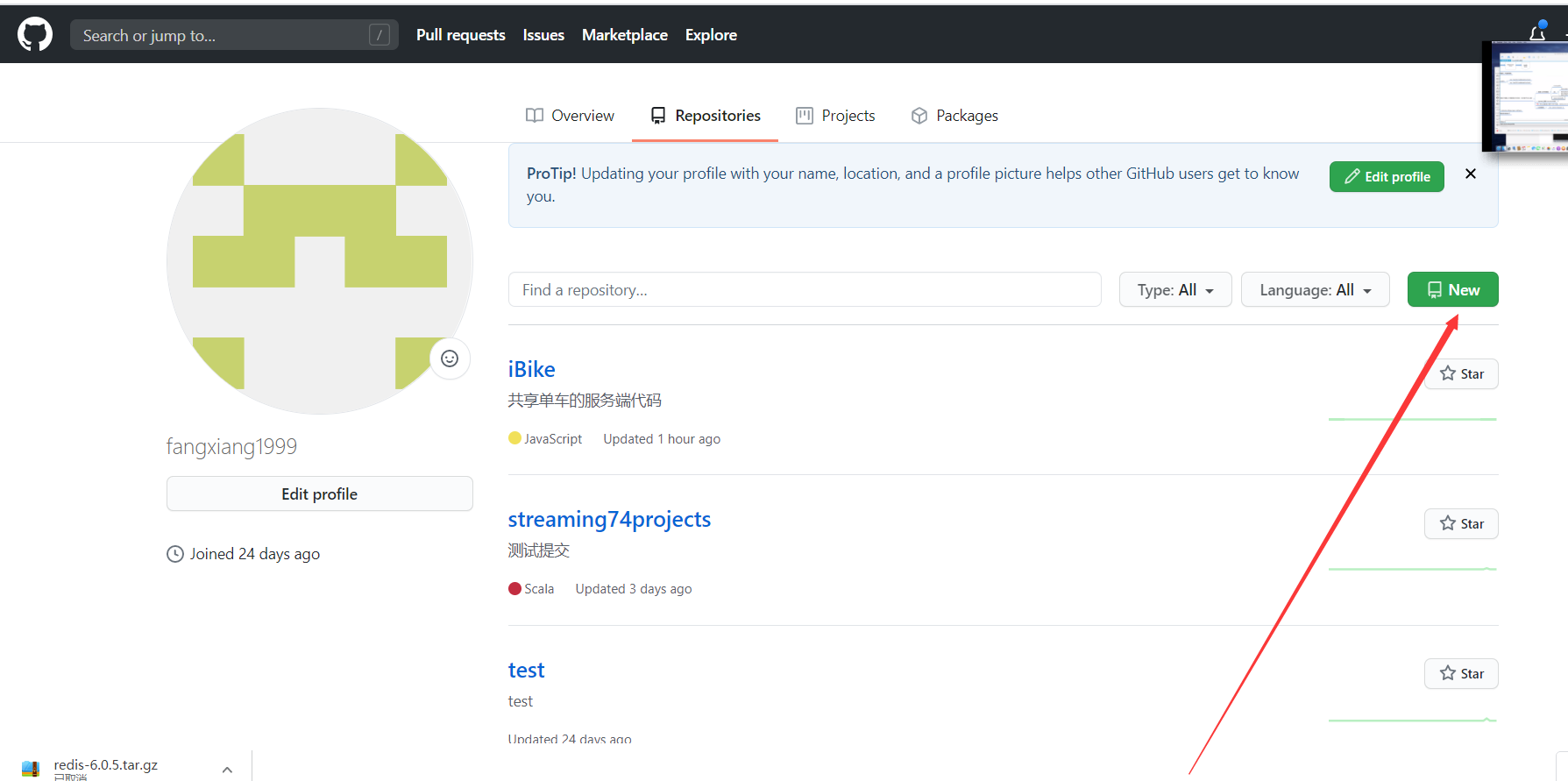
Task: Star the streaming74projects repository
Action: coord(1461,524)
